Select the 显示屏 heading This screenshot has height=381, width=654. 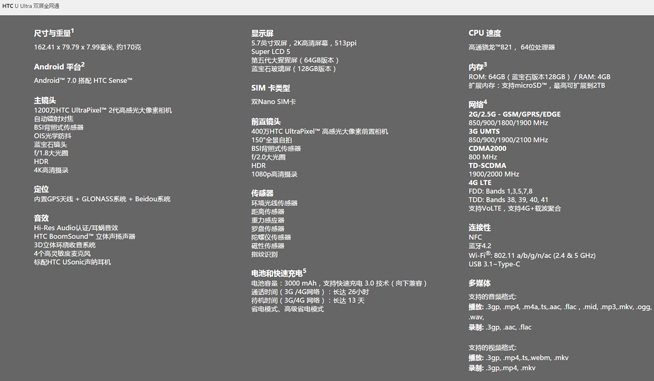pyautogui.click(x=262, y=33)
